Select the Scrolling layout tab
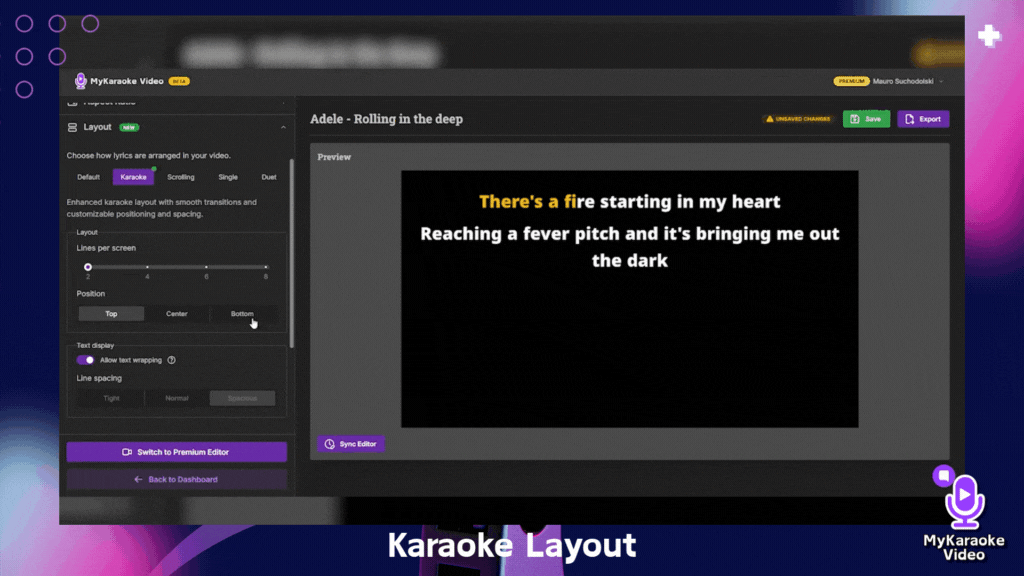Image resolution: width=1024 pixels, height=576 pixels. [x=181, y=177]
